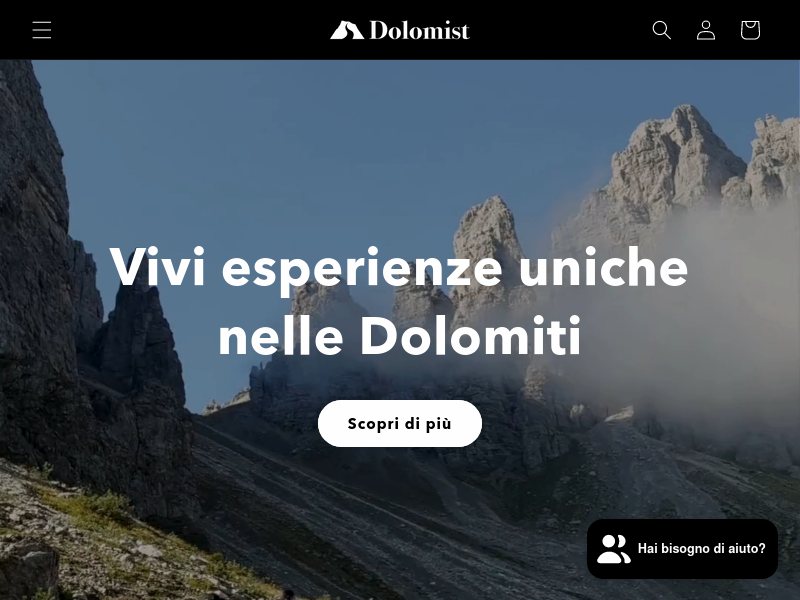This screenshot has height=600, width=800.
Task: Open the "Hai bisogno di aiuto?" chat
Action: (x=682, y=549)
